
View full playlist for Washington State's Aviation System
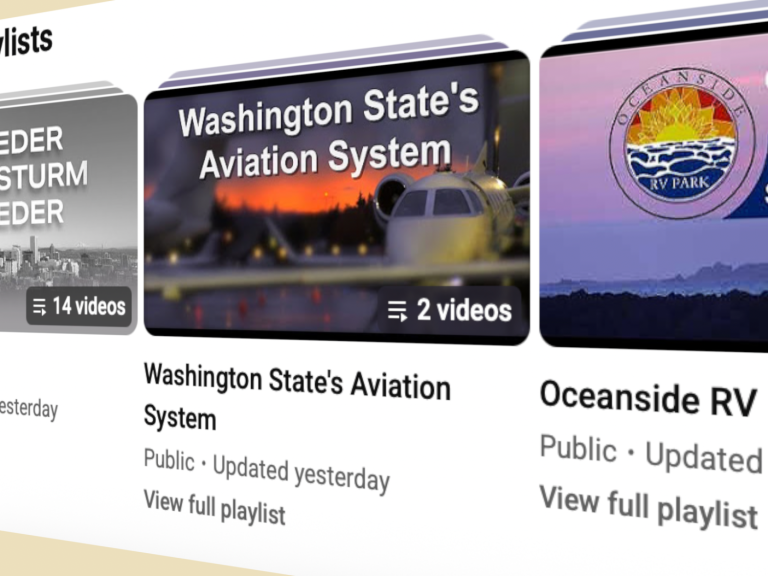(x=215, y=507)
